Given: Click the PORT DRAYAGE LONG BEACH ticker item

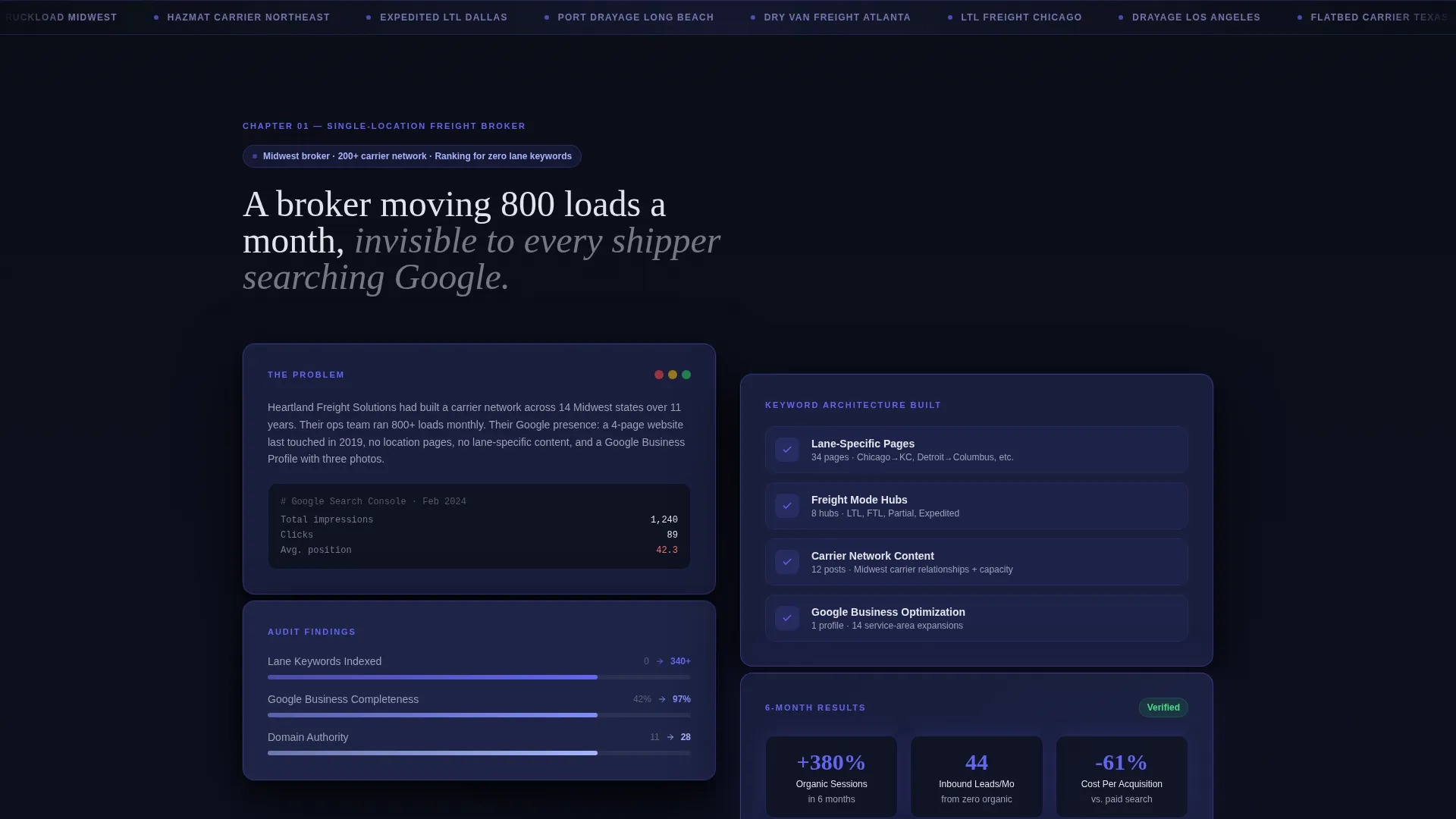Looking at the screenshot, I should (x=629, y=17).
